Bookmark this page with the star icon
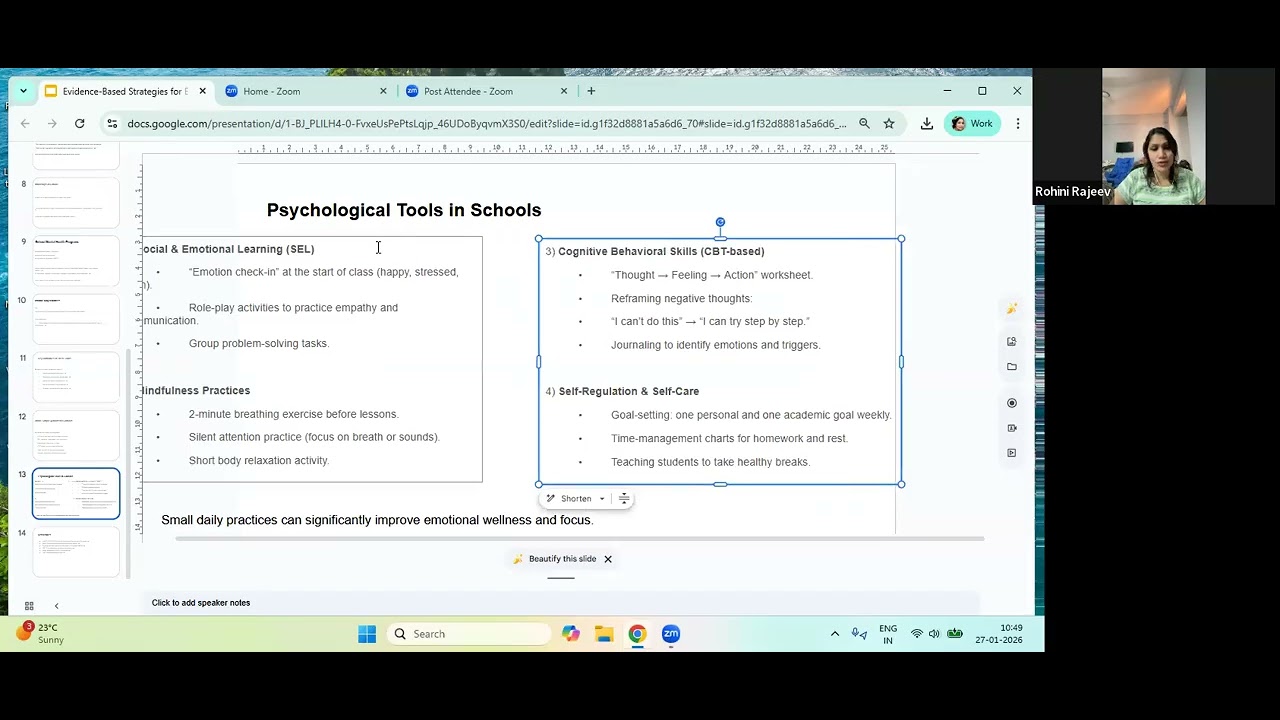 point(889,124)
